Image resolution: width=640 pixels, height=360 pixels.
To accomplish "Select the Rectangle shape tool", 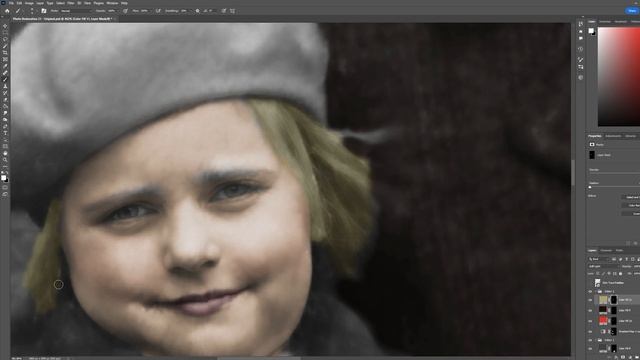I will (5, 146).
